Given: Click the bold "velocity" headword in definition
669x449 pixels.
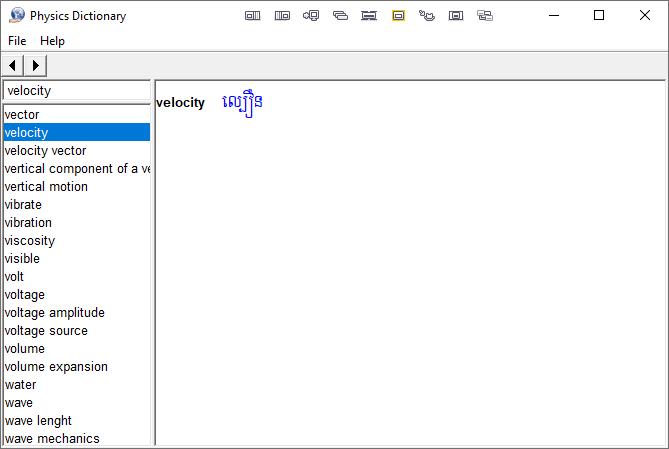Looking at the screenshot, I should click(x=180, y=103).
